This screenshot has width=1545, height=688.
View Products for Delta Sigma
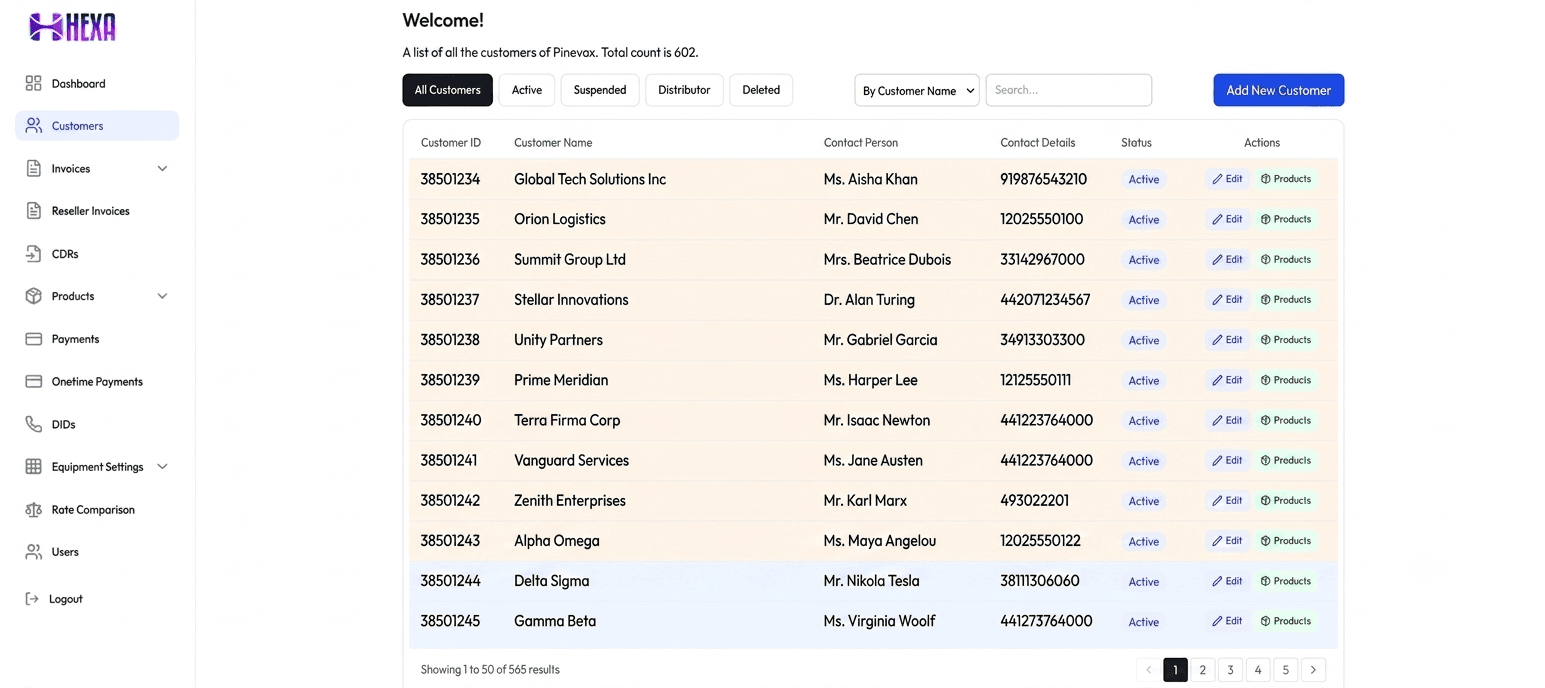click(1285, 581)
